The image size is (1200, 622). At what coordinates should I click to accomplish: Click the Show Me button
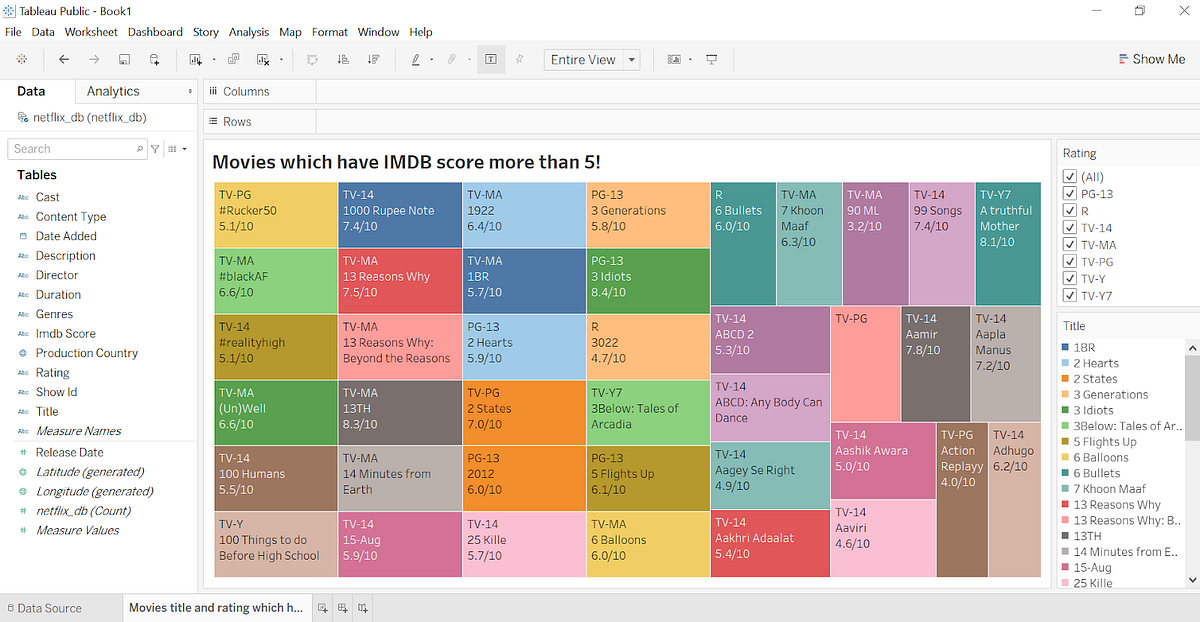(1152, 59)
